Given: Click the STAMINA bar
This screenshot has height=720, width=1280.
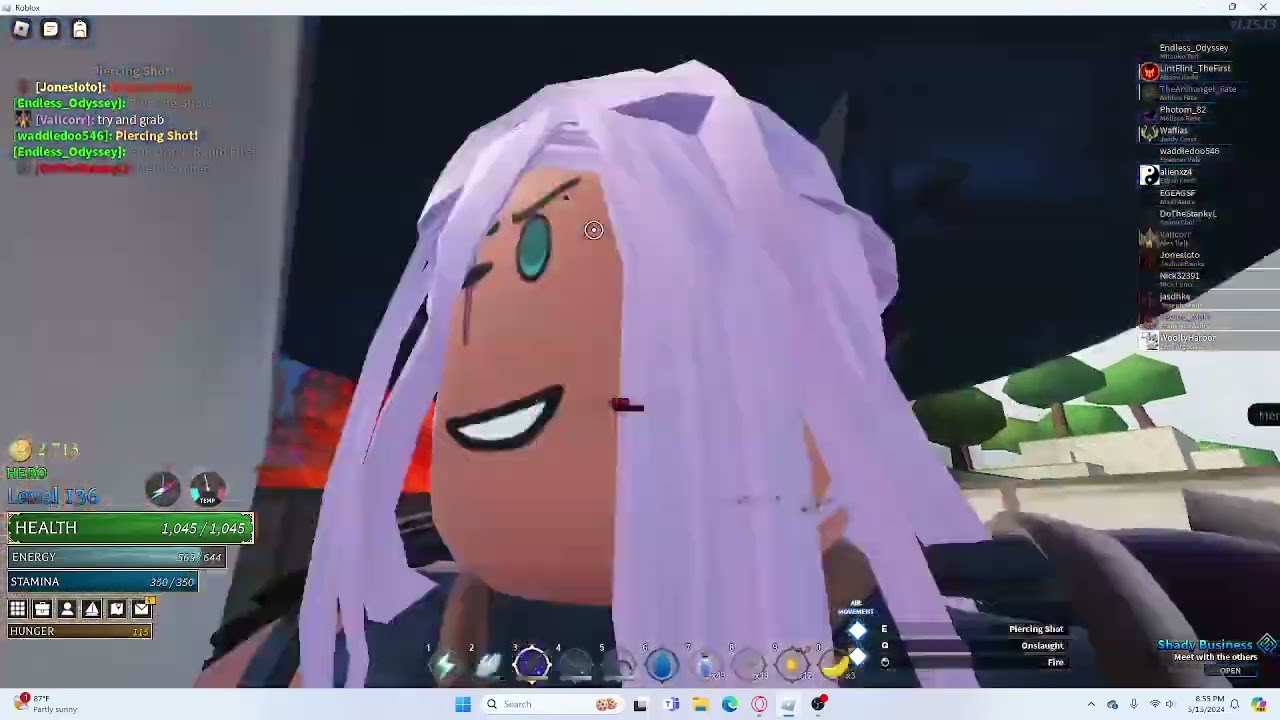Looking at the screenshot, I should [104, 582].
